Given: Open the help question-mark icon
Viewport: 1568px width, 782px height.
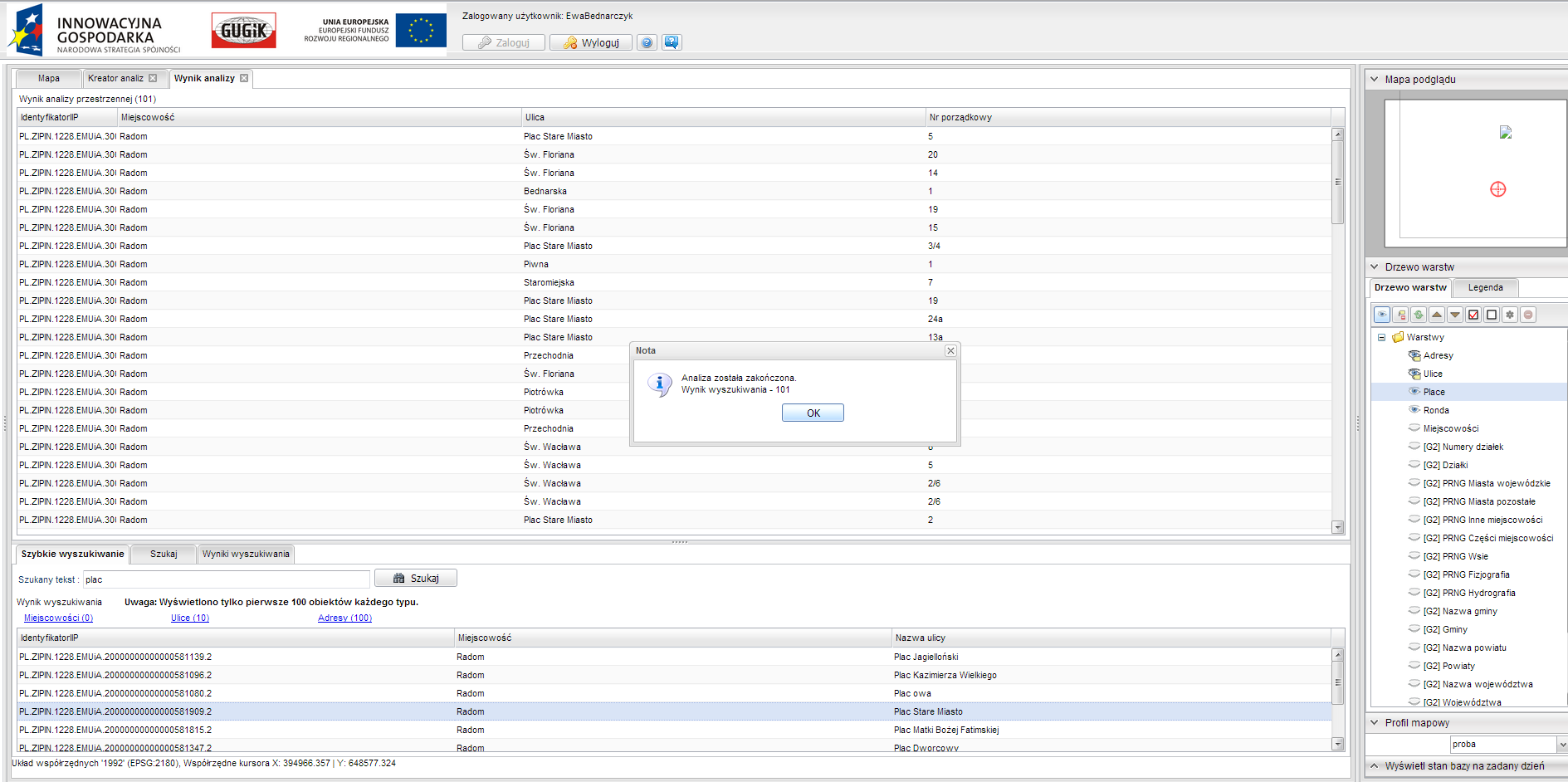Looking at the screenshot, I should tap(647, 42).
